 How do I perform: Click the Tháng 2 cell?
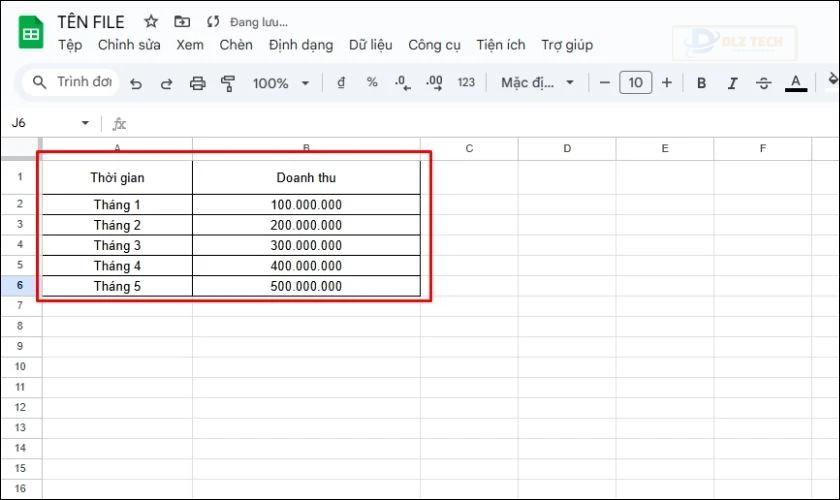click(117, 225)
